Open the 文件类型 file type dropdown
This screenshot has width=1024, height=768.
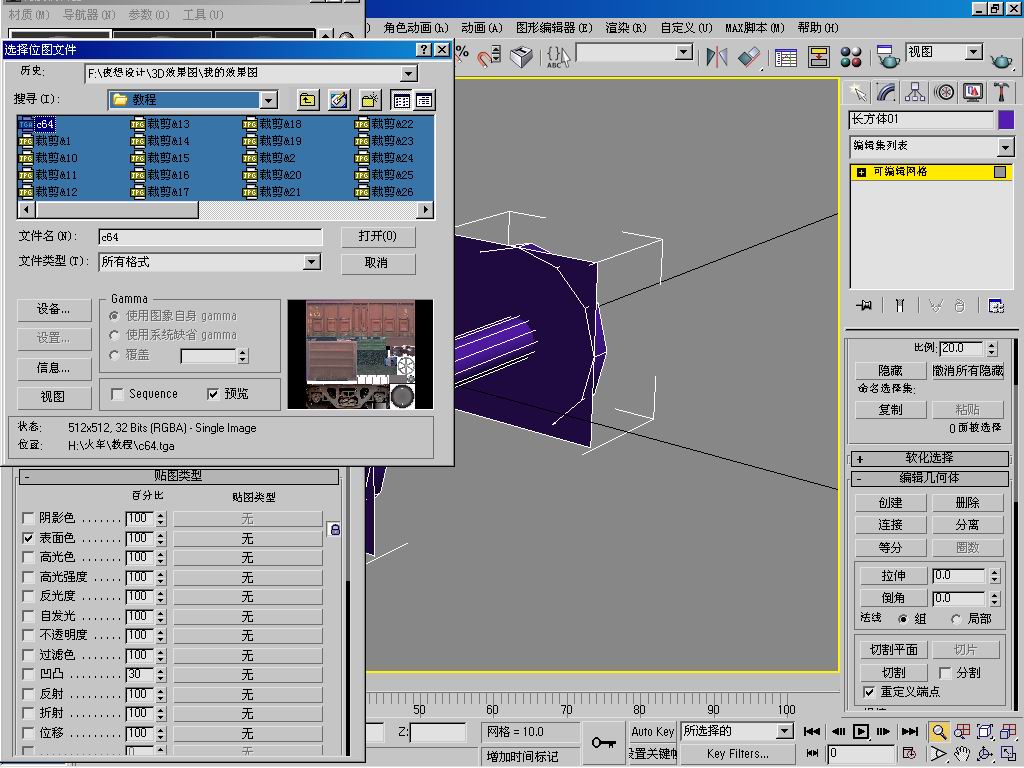[312, 262]
